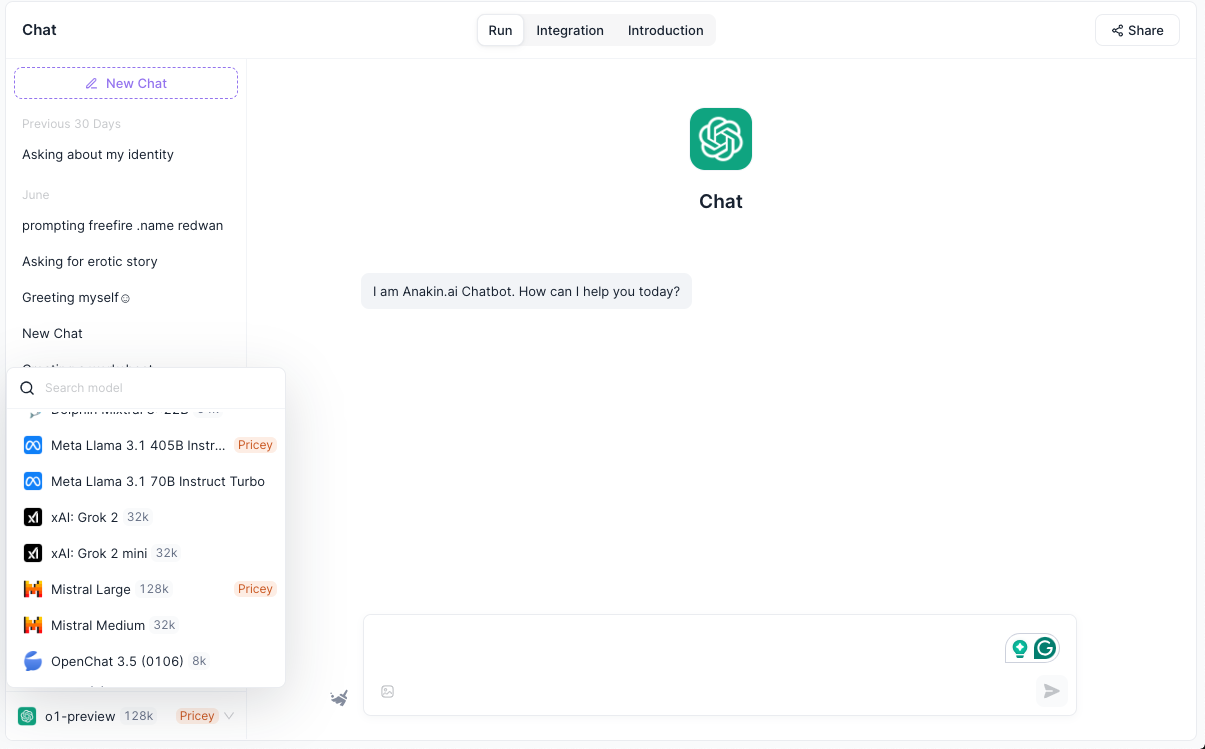This screenshot has height=749, width=1205.
Task: Click the Pricey badge on Llama 405B
Action: (255, 445)
